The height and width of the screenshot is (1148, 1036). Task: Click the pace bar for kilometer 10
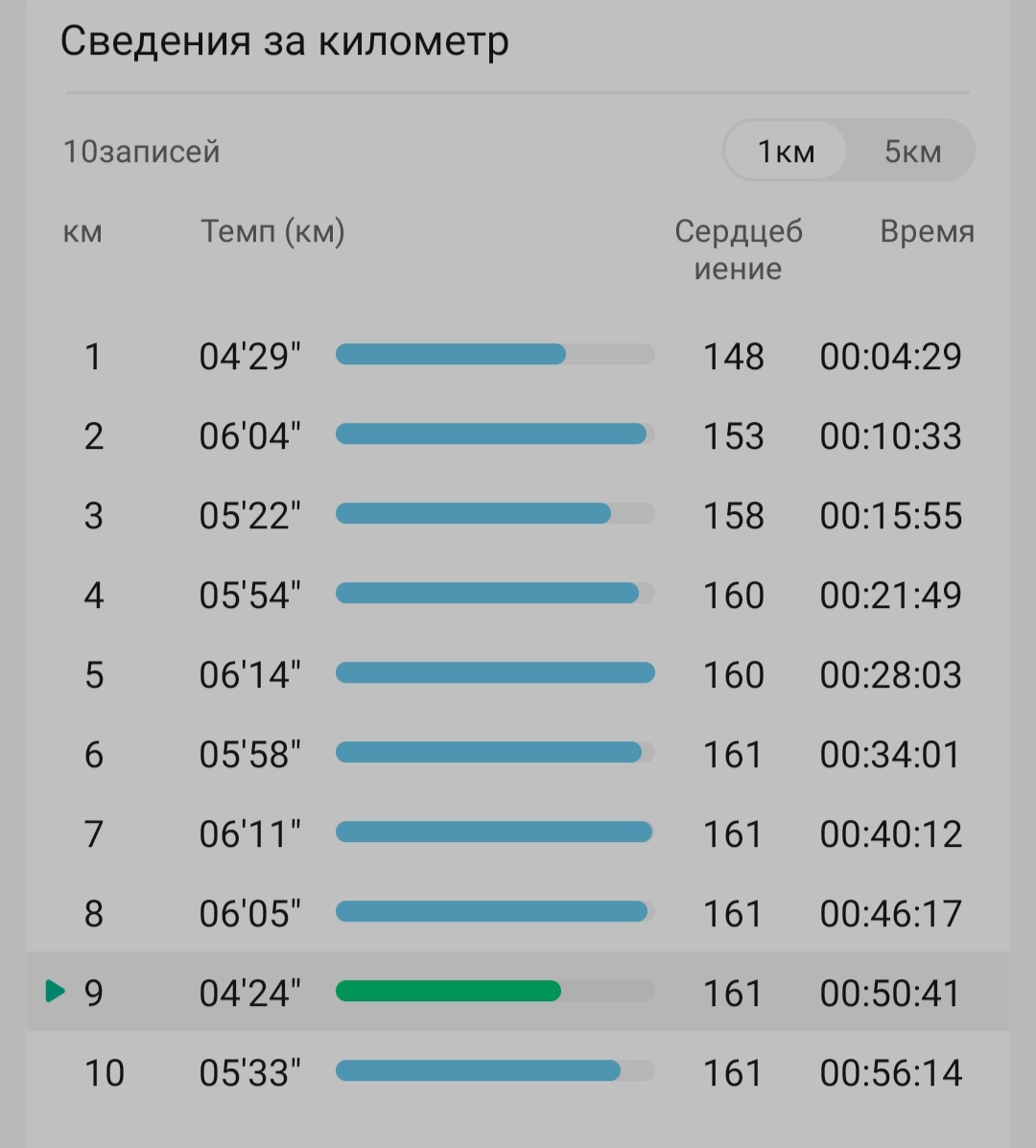pyautogui.click(x=495, y=1070)
